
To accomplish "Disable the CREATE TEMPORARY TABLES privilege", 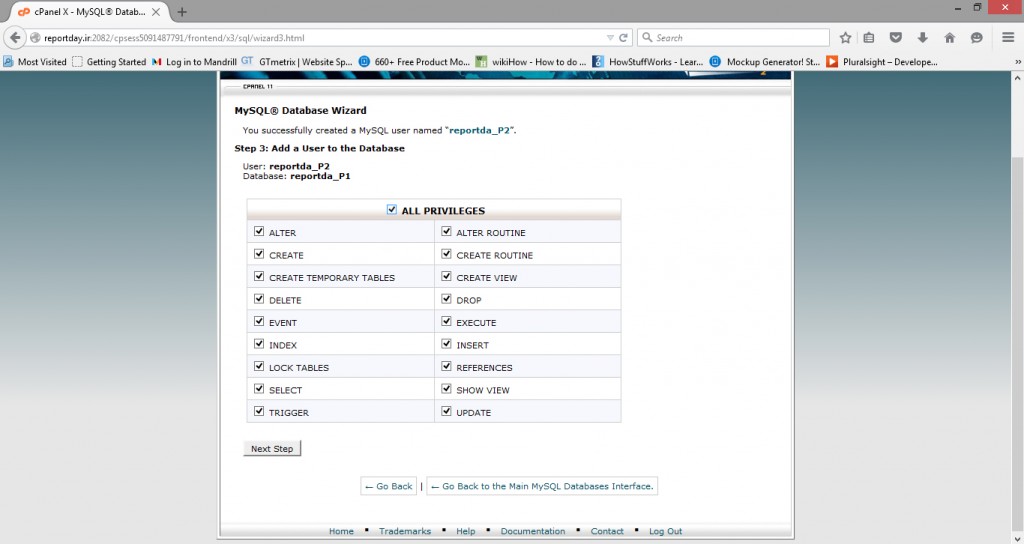I will (x=259, y=277).
